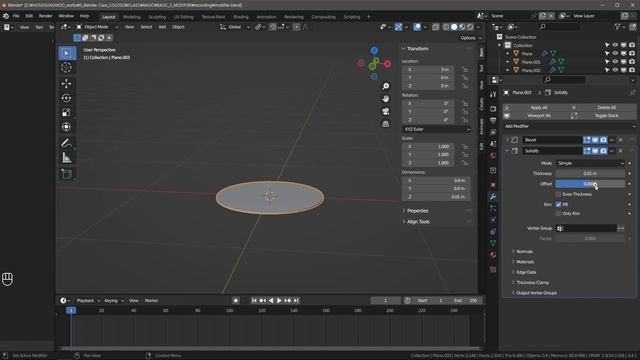The image size is (640, 360).
Task: Open the Render menu
Action: point(45,16)
